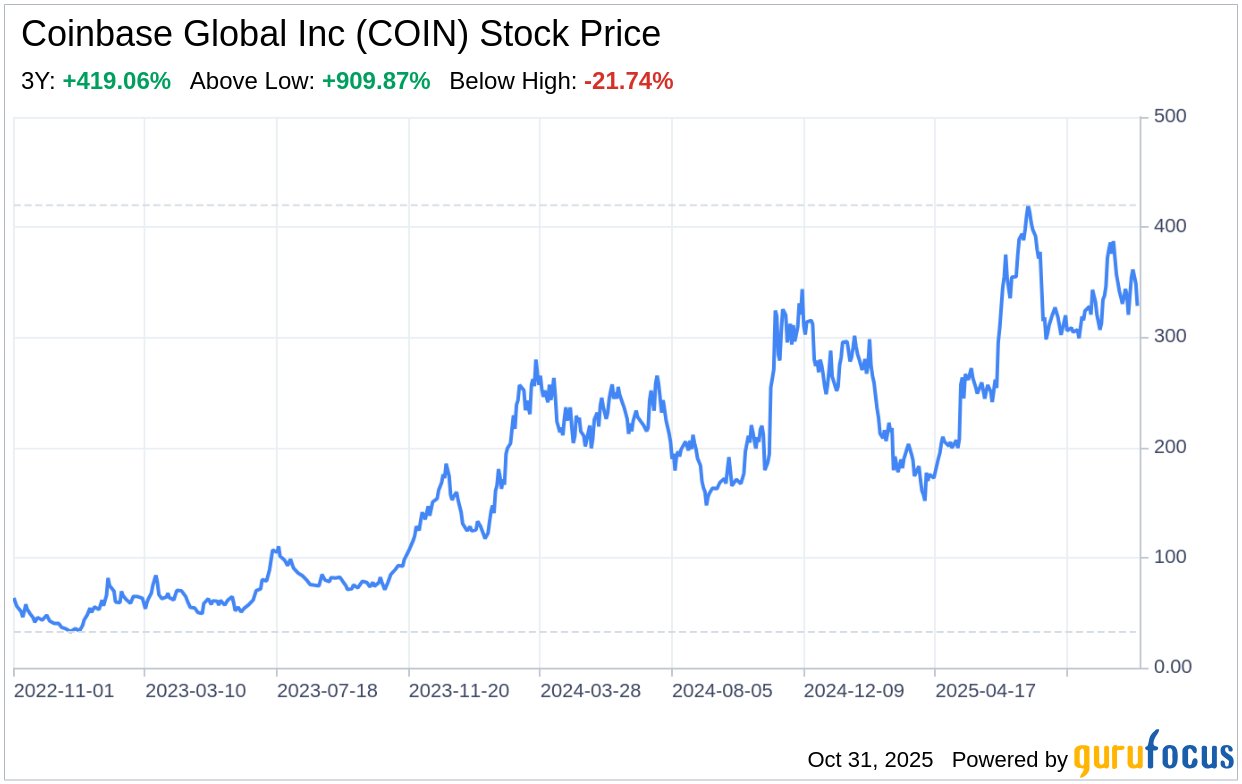
Task: Select the 2022-11-01 date label
Action: pyautogui.click(x=65, y=691)
